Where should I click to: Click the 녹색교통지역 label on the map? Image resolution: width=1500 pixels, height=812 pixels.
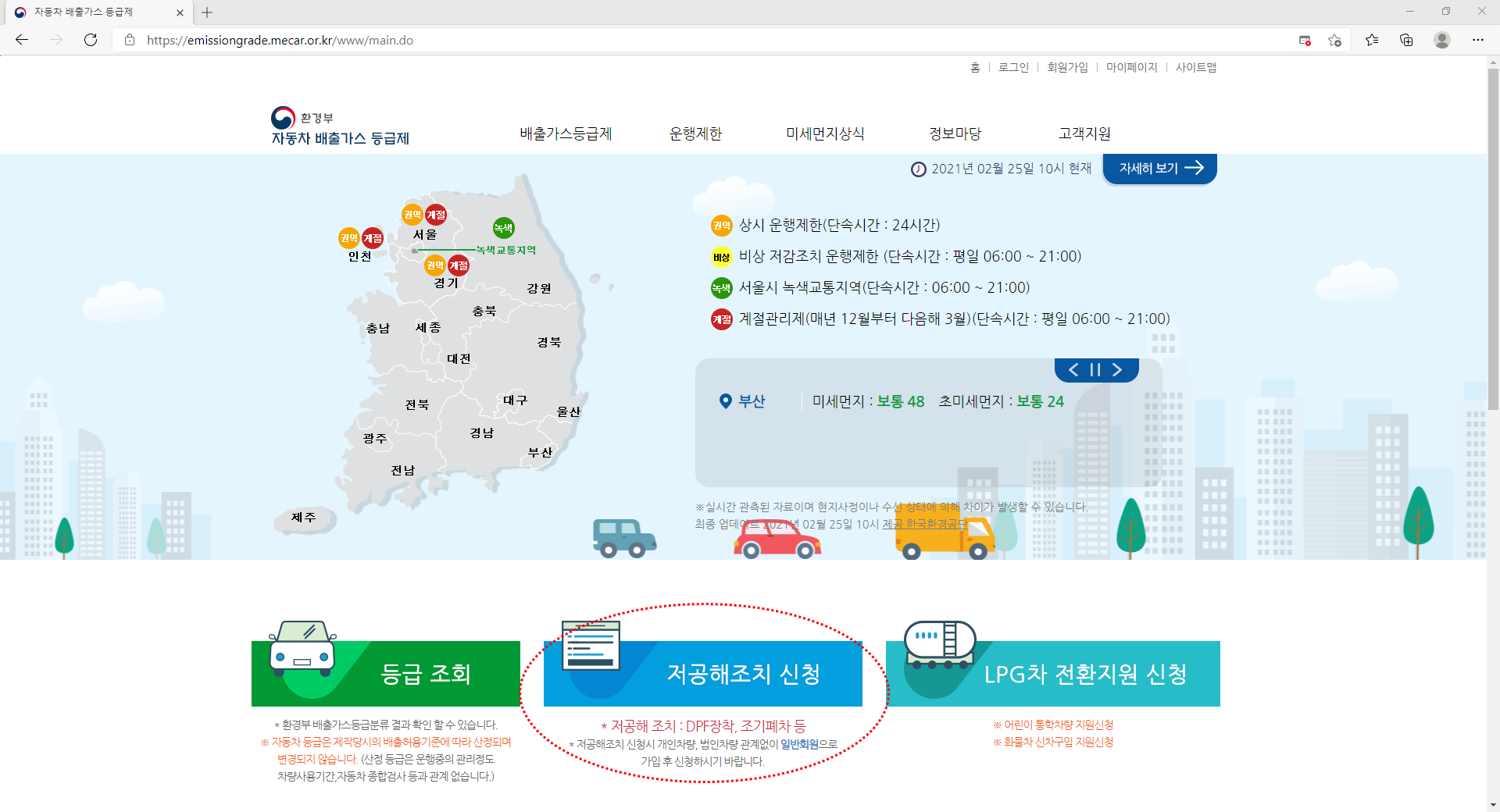[x=506, y=250]
